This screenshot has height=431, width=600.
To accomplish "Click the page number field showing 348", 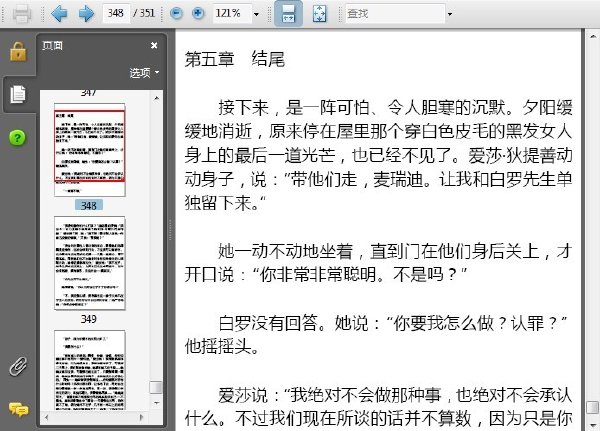I will 116,13.
